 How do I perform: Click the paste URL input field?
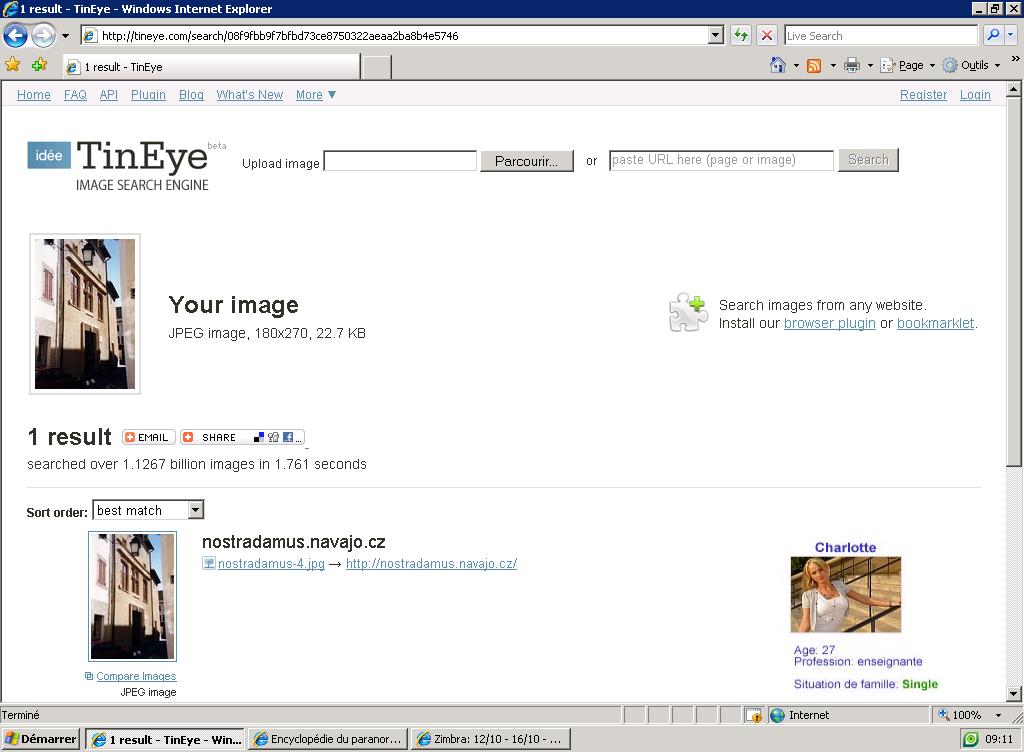721,160
